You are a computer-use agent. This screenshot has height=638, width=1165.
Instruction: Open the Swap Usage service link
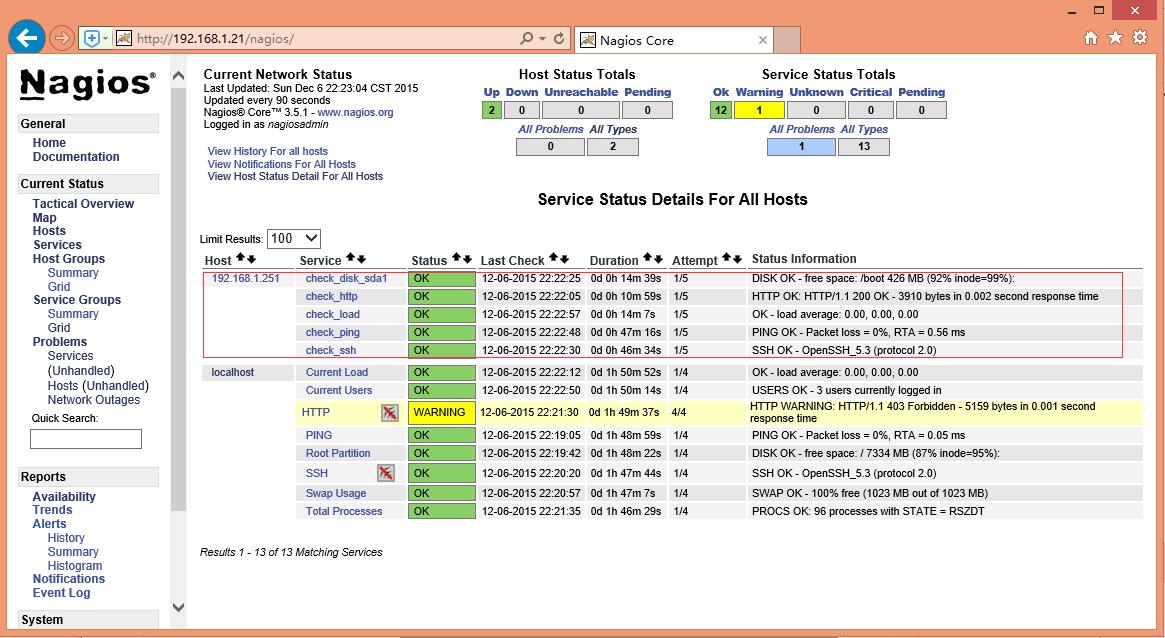tap(336, 493)
